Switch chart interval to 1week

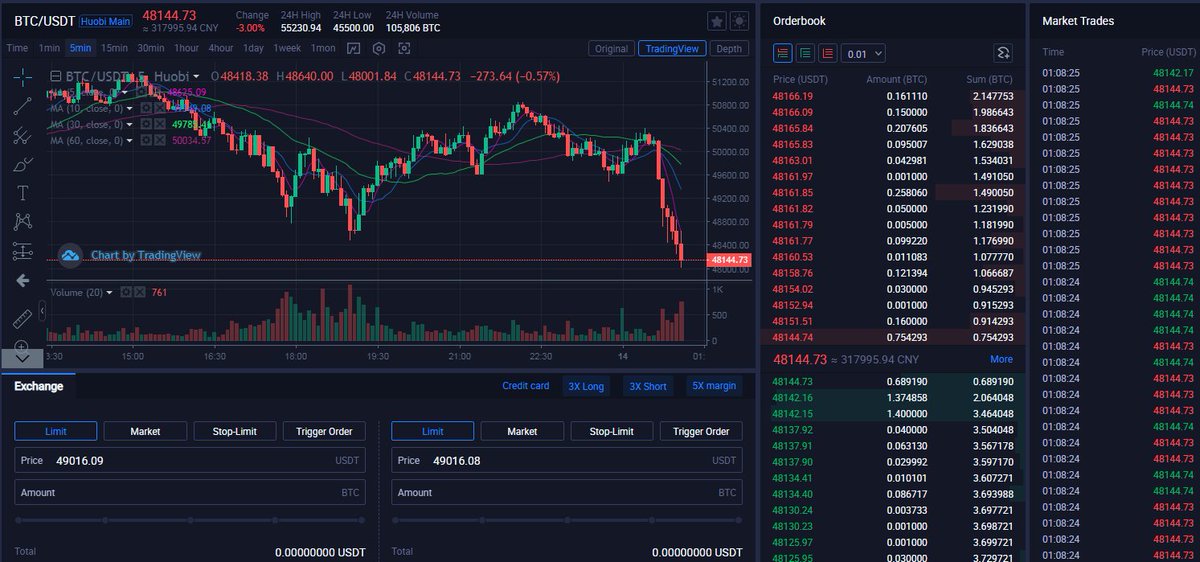click(287, 48)
